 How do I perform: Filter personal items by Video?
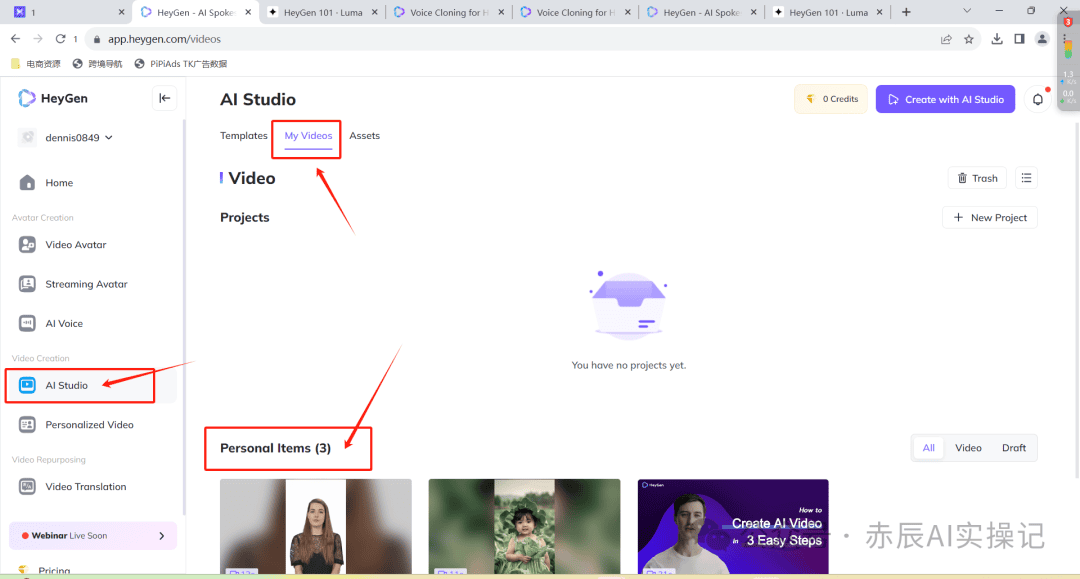[968, 448]
